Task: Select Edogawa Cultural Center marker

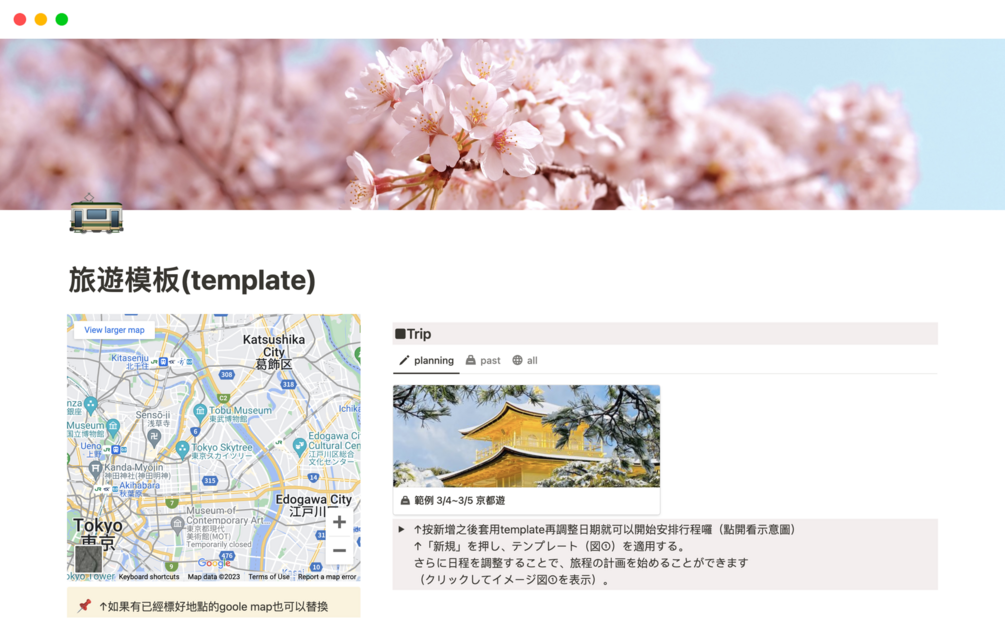Action: pyautogui.click(x=299, y=445)
